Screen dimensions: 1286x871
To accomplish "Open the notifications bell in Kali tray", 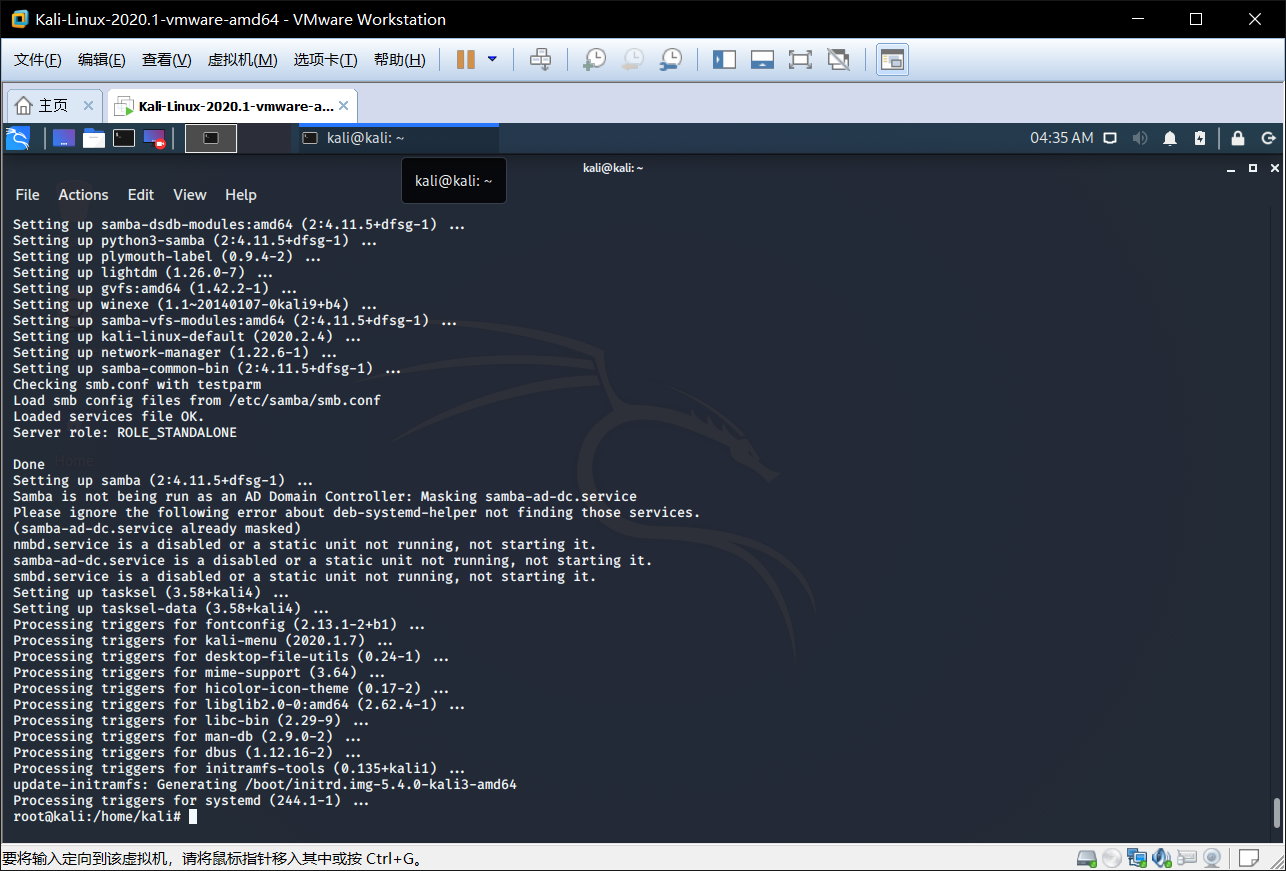I will [x=1170, y=138].
